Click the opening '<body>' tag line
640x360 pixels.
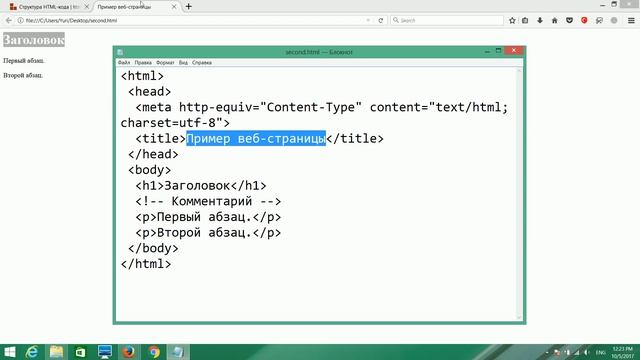(149, 170)
